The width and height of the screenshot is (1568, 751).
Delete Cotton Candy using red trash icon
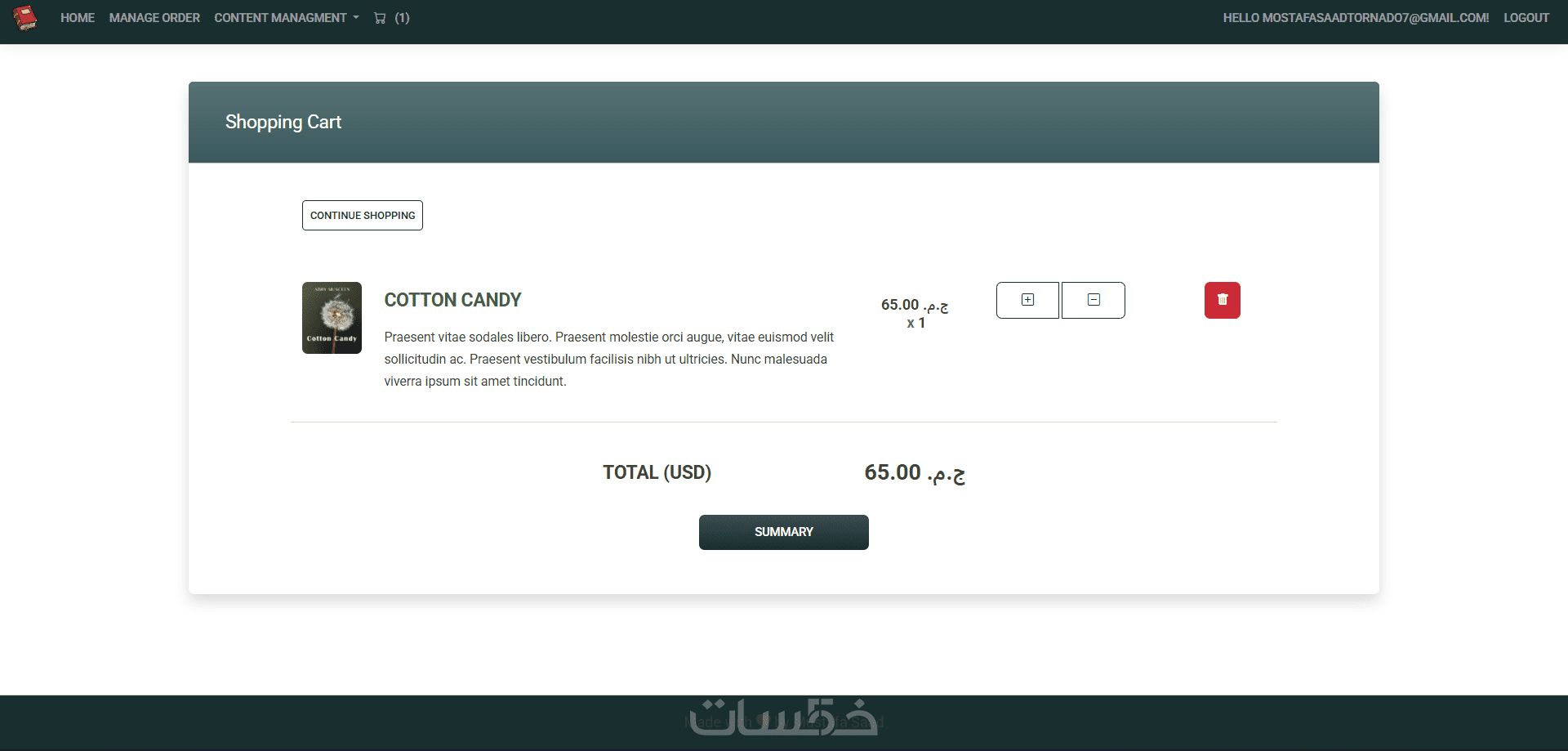[x=1223, y=300]
